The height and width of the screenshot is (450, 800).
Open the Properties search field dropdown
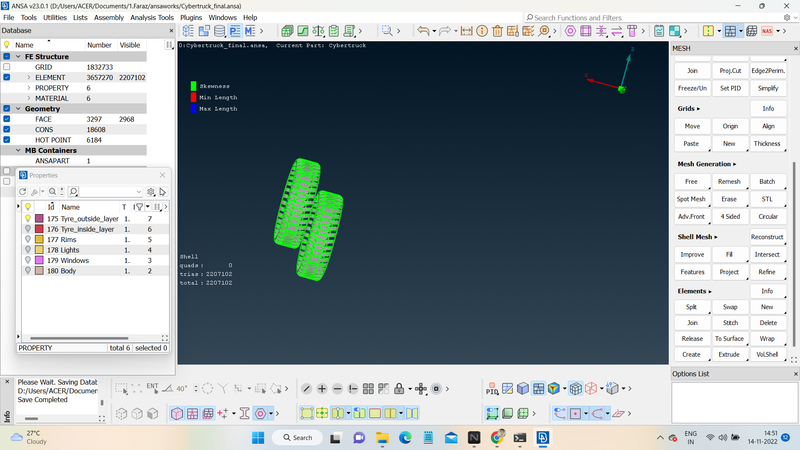coord(138,192)
